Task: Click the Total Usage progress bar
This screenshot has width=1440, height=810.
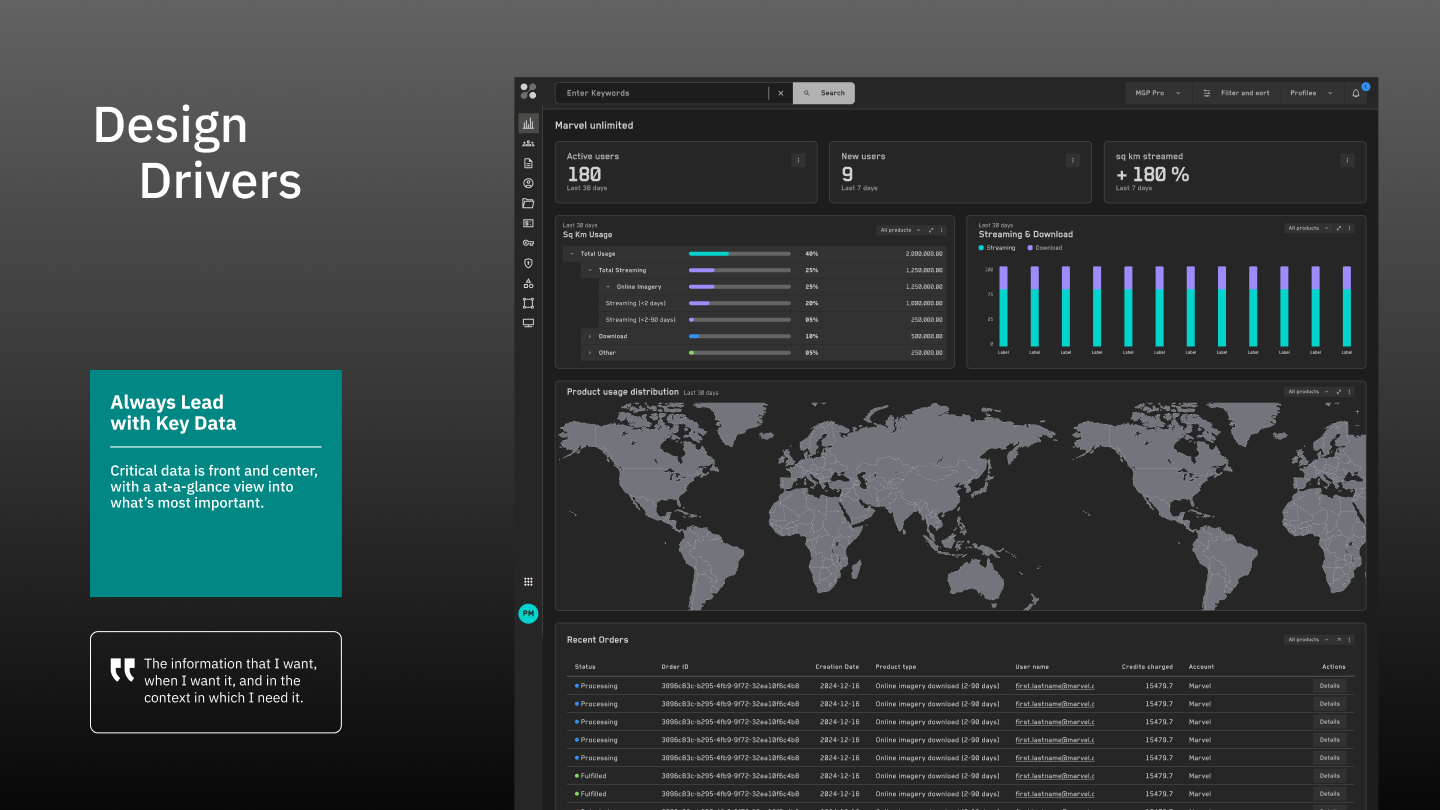Action: [x=740, y=254]
